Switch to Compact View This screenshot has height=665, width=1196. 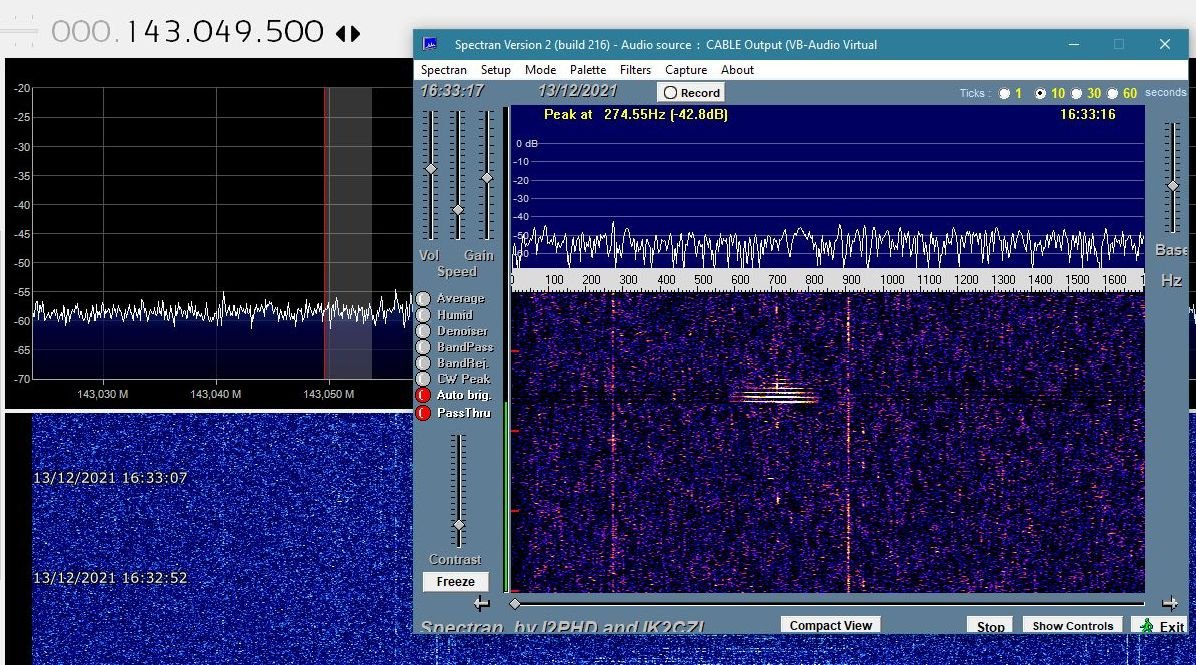pos(830,625)
